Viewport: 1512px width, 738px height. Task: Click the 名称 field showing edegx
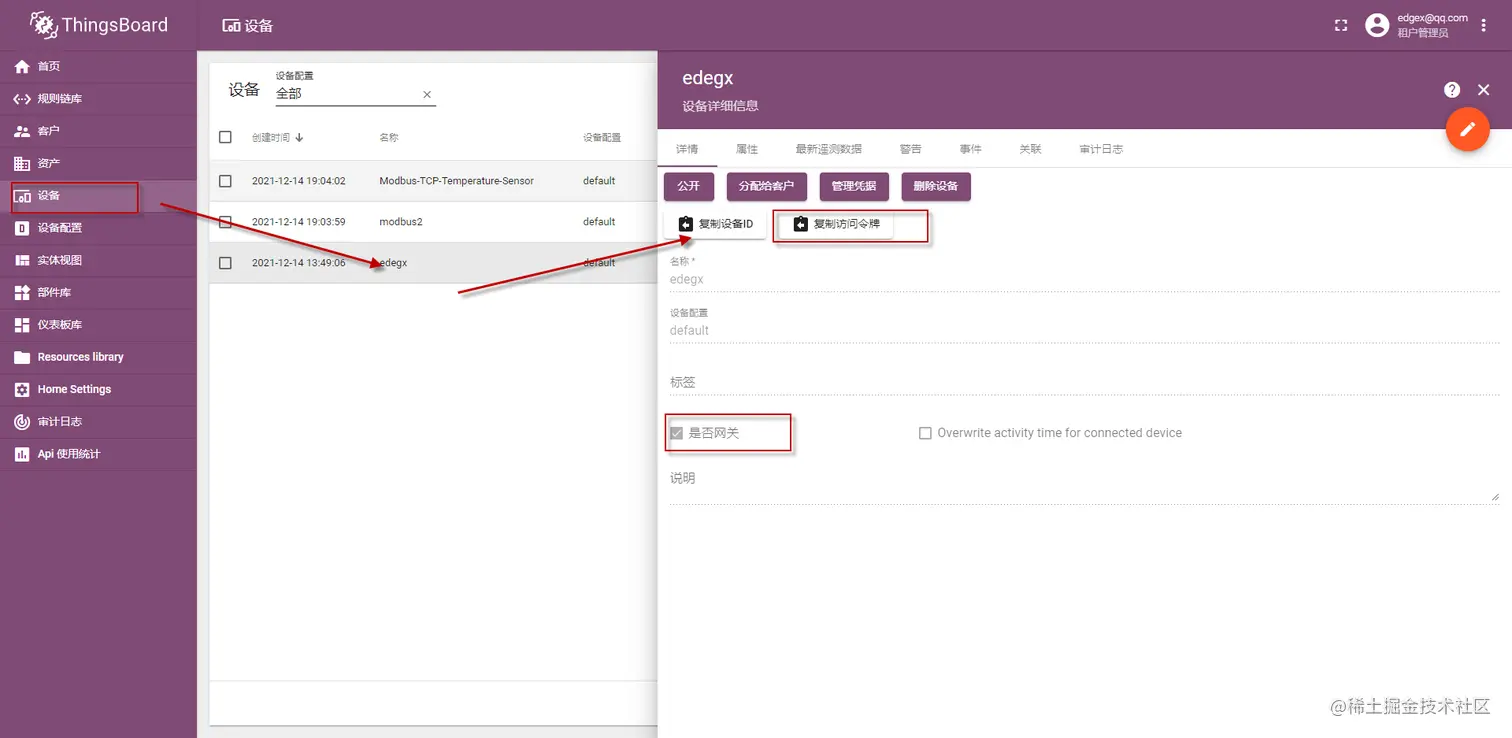(x=1084, y=279)
